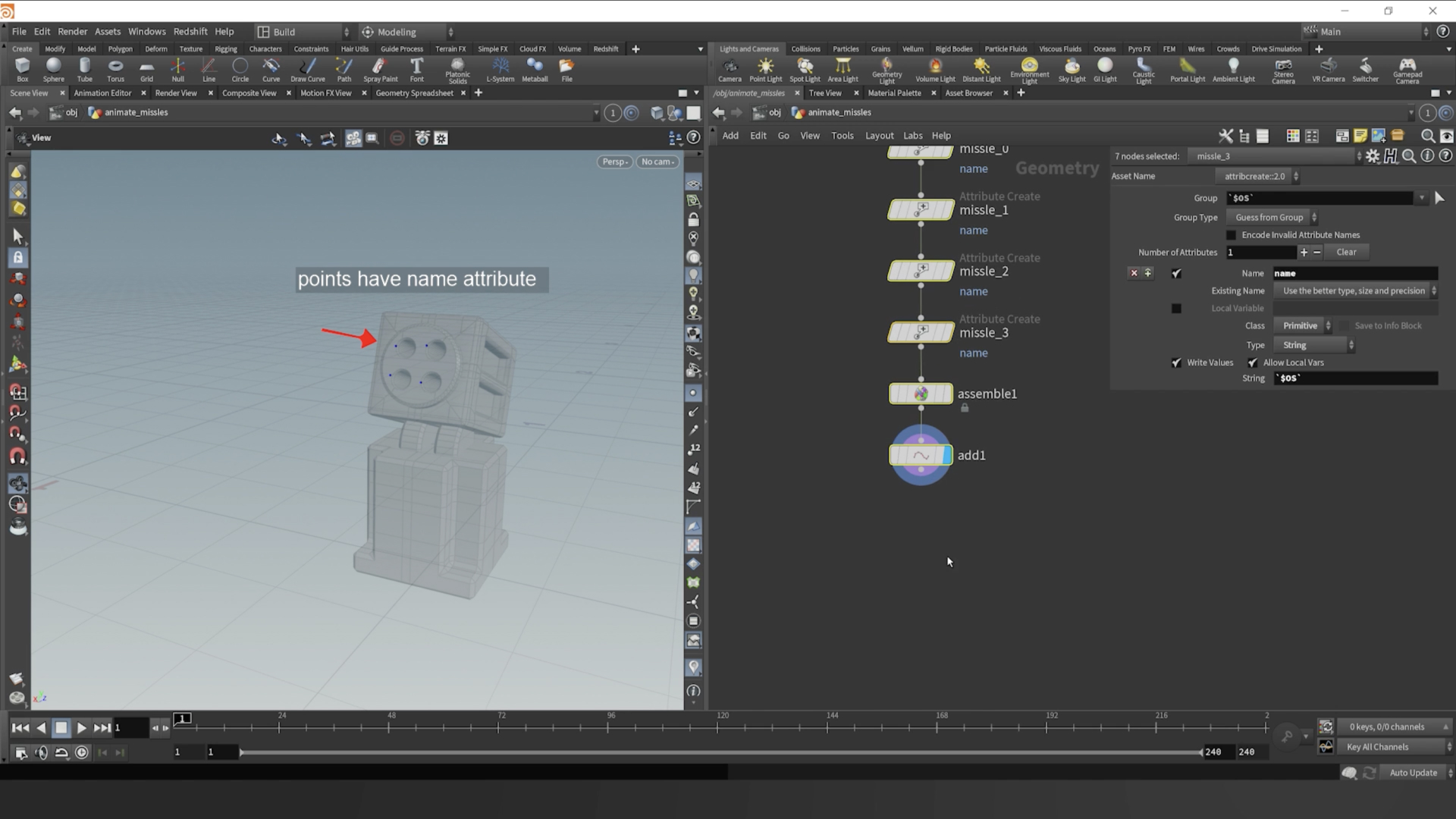The width and height of the screenshot is (1456, 819).
Task: Toggle Auto Update cooking mode
Action: pos(1417,773)
